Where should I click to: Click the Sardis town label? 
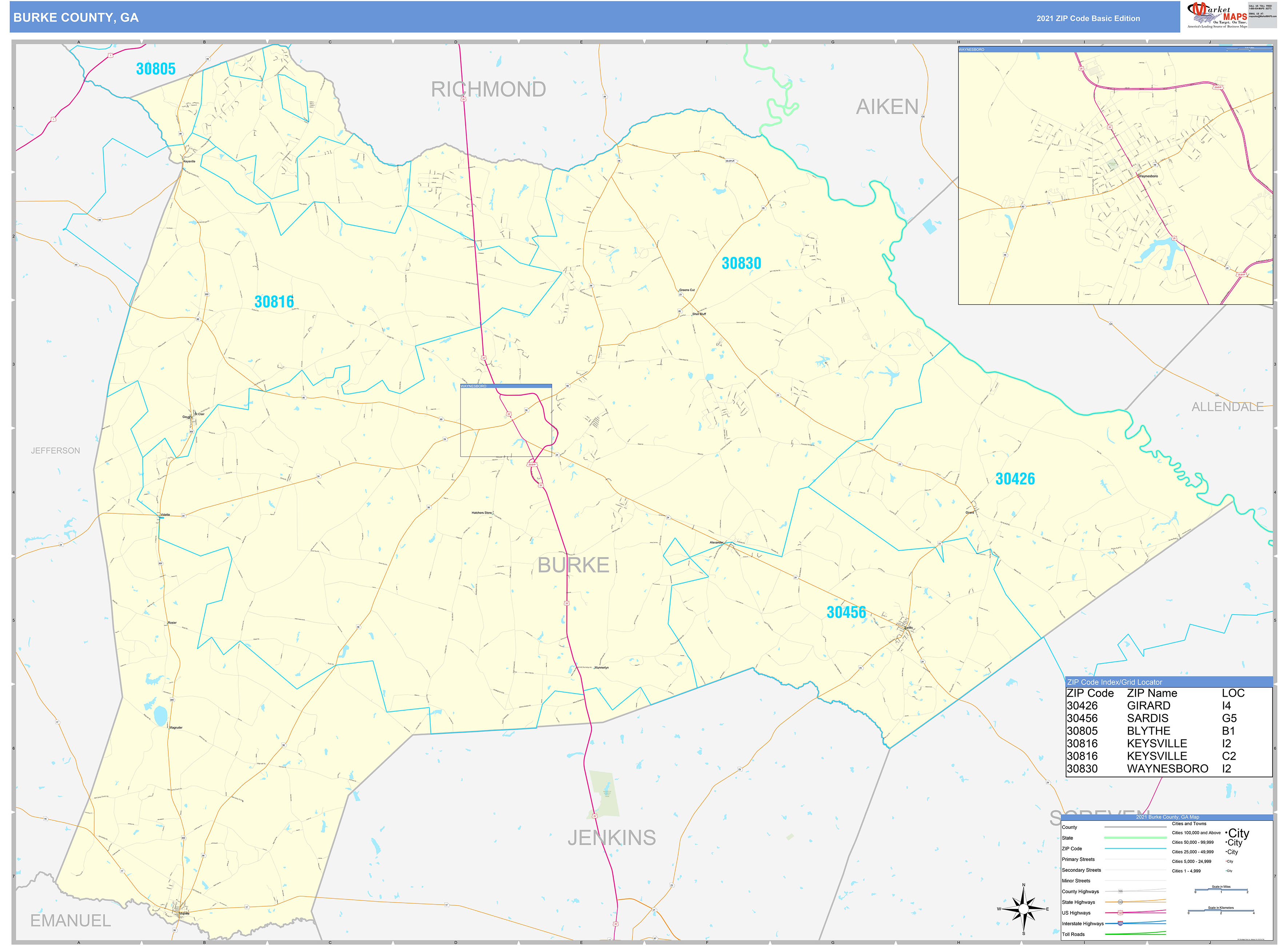click(x=909, y=628)
